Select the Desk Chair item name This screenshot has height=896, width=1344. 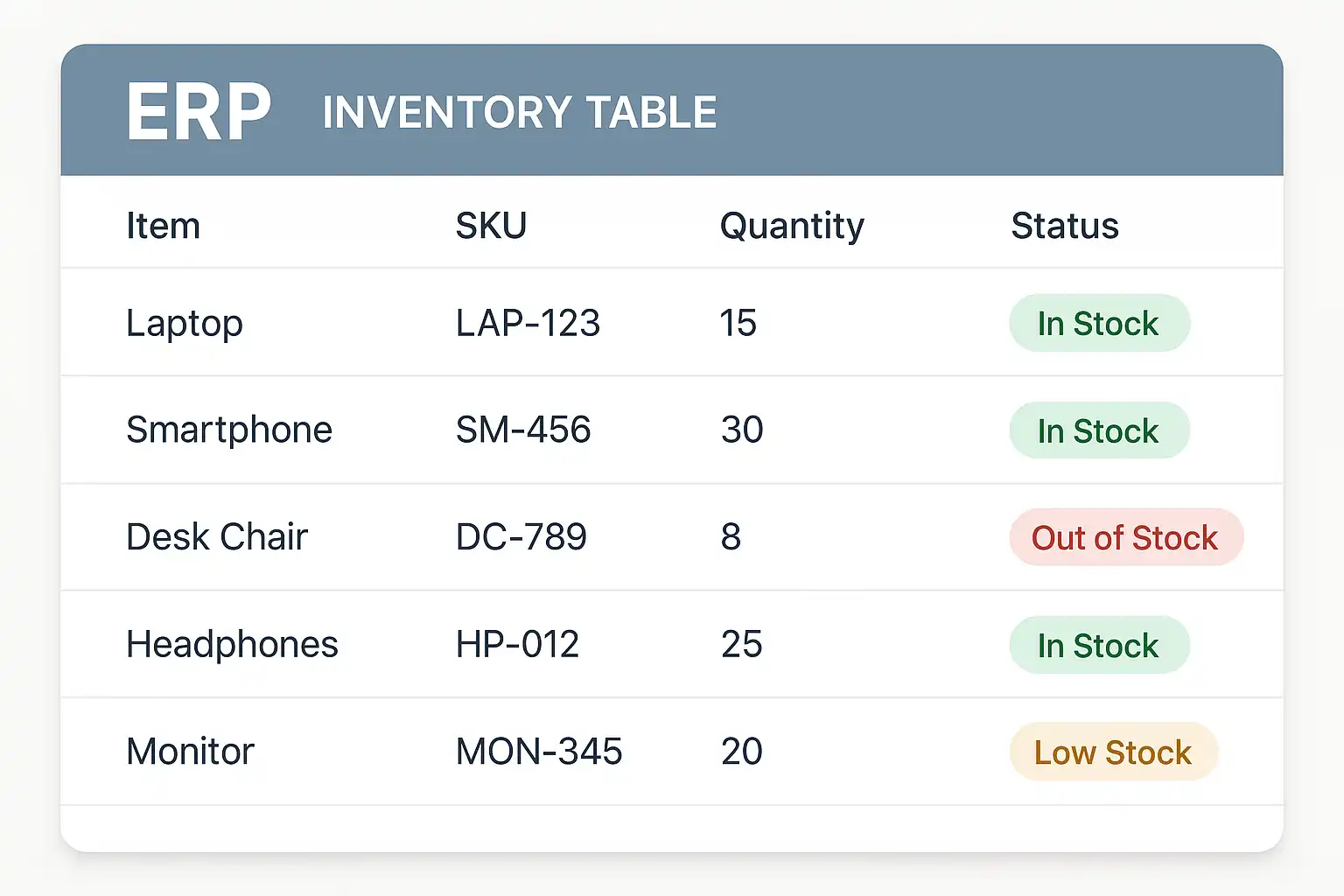(x=216, y=536)
